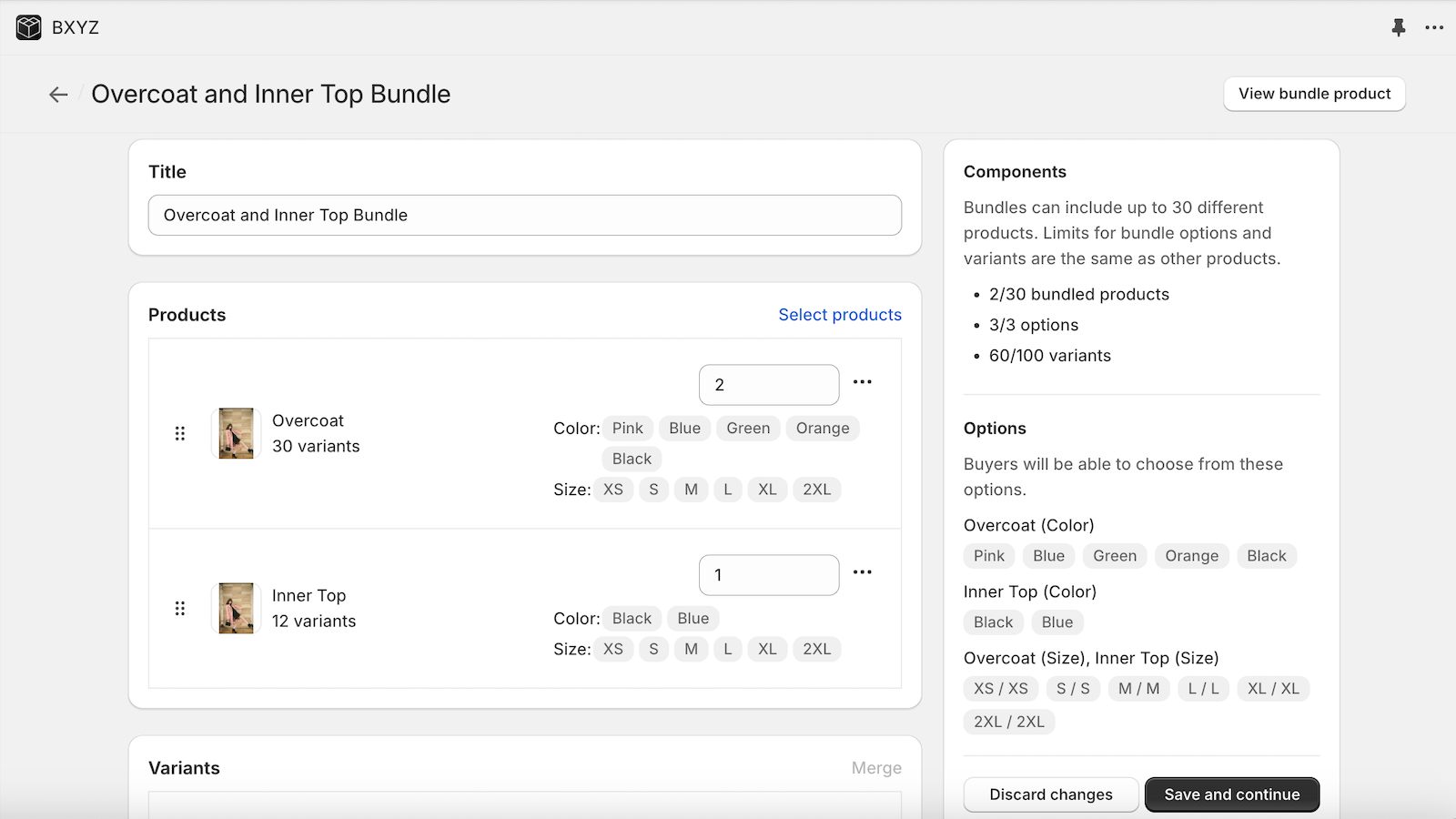The width and height of the screenshot is (1456, 819).
Task: Toggle the XL size option for Inner Top
Action: [767, 649]
